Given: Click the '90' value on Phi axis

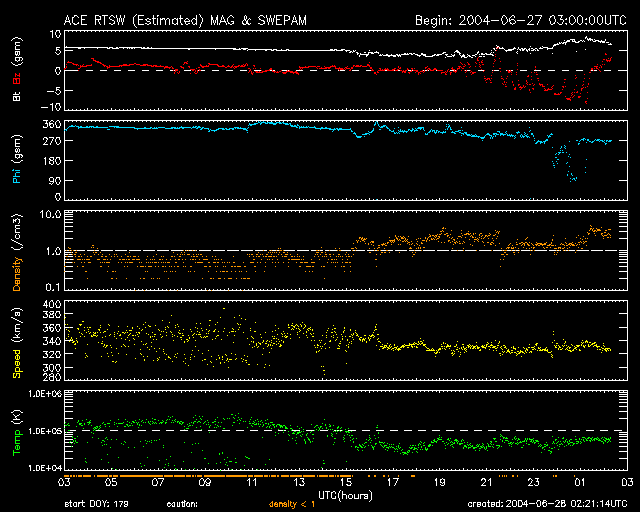Looking at the screenshot, I should click(55, 180).
